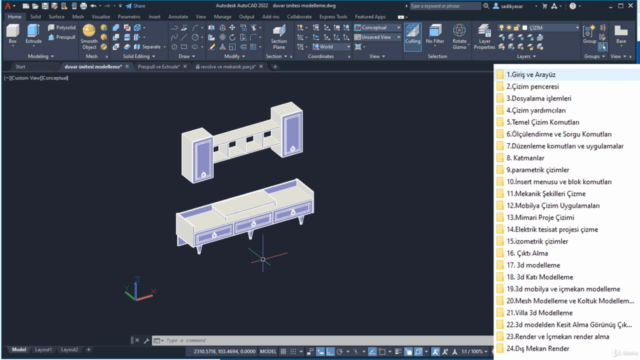Toggle snap mode in status bar
The height and width of the screenshot is (360, 640).
pos(293,351)
